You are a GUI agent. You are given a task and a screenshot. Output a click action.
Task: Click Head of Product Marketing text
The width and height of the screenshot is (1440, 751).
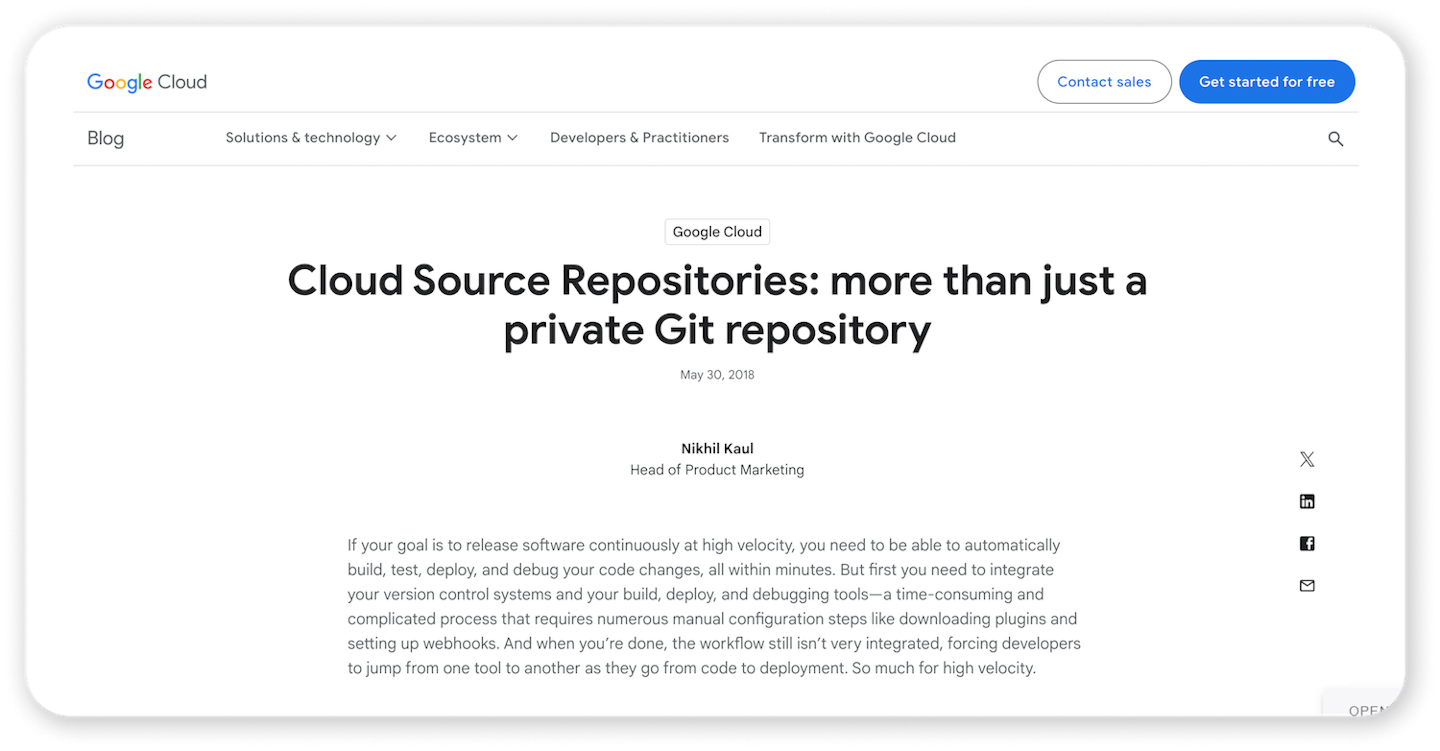click(717, 470)
